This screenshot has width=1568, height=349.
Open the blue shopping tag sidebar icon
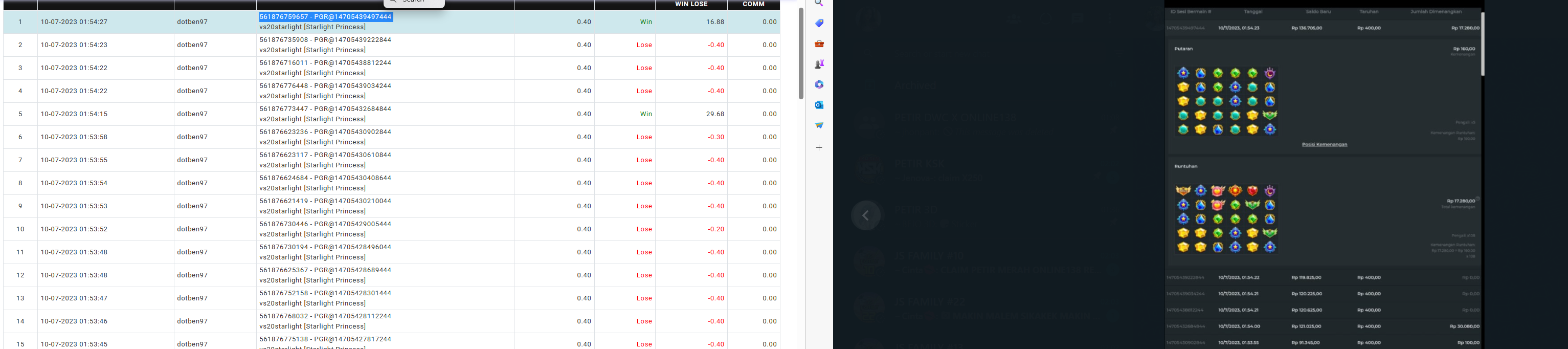coord(819,23)
